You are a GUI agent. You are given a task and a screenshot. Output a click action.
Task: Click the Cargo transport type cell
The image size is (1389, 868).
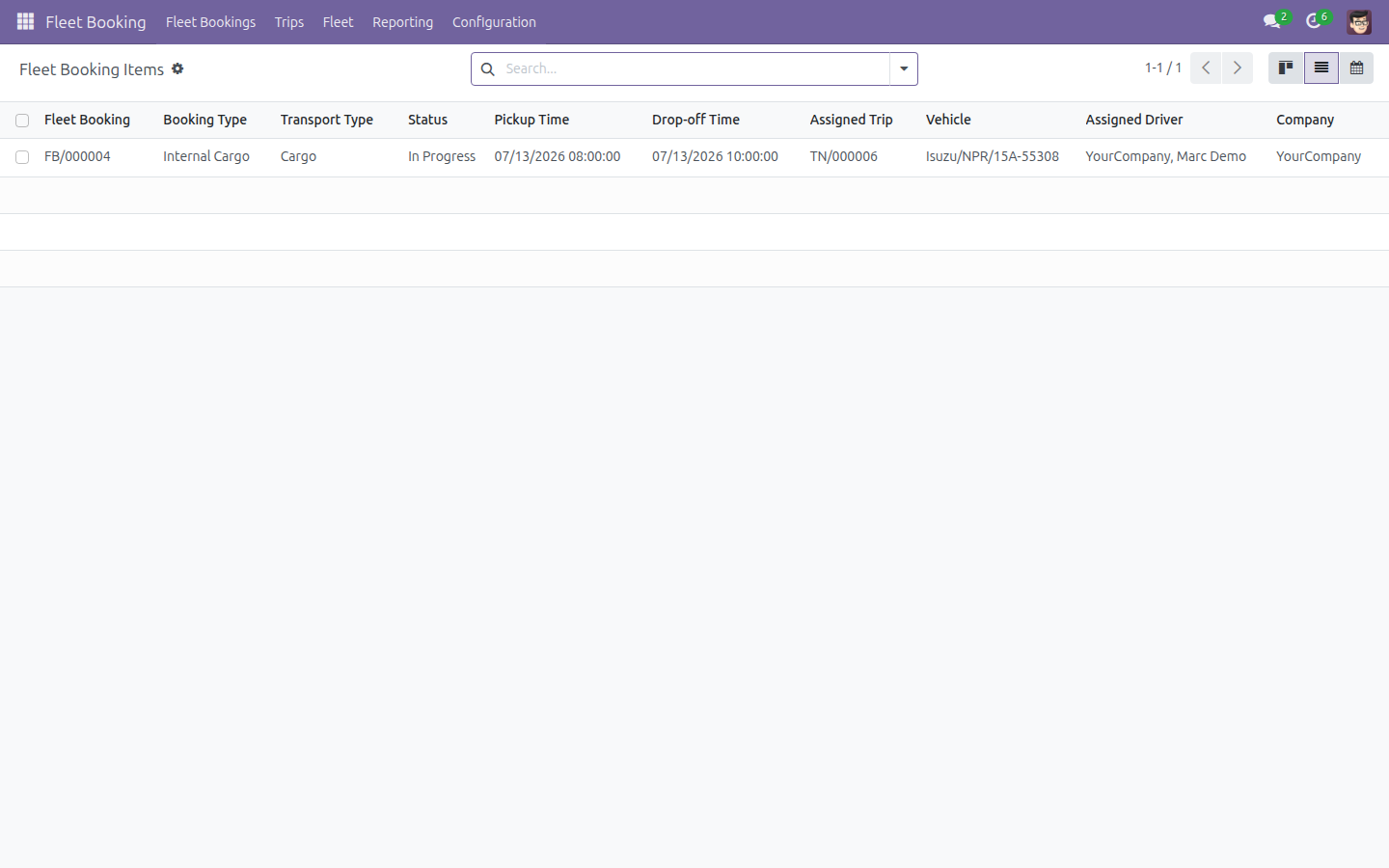pos(298,156)
